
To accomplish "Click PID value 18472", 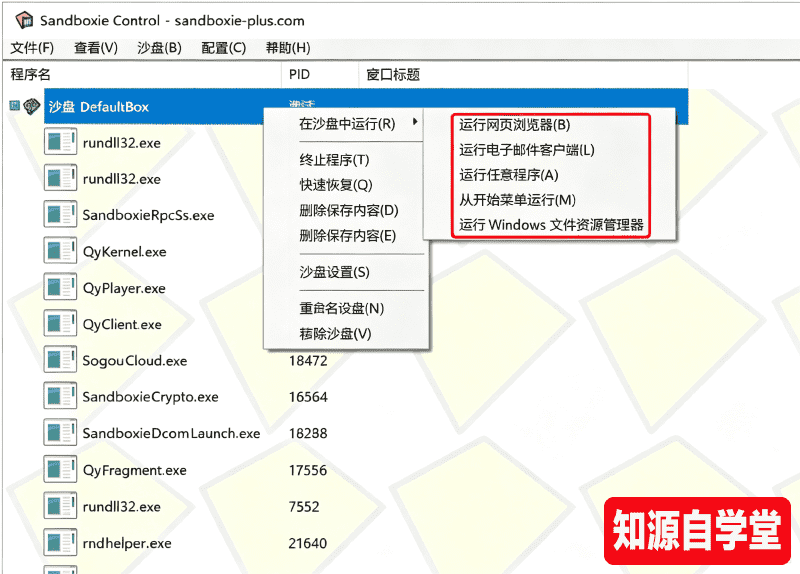I will click(x=308, y=360).
